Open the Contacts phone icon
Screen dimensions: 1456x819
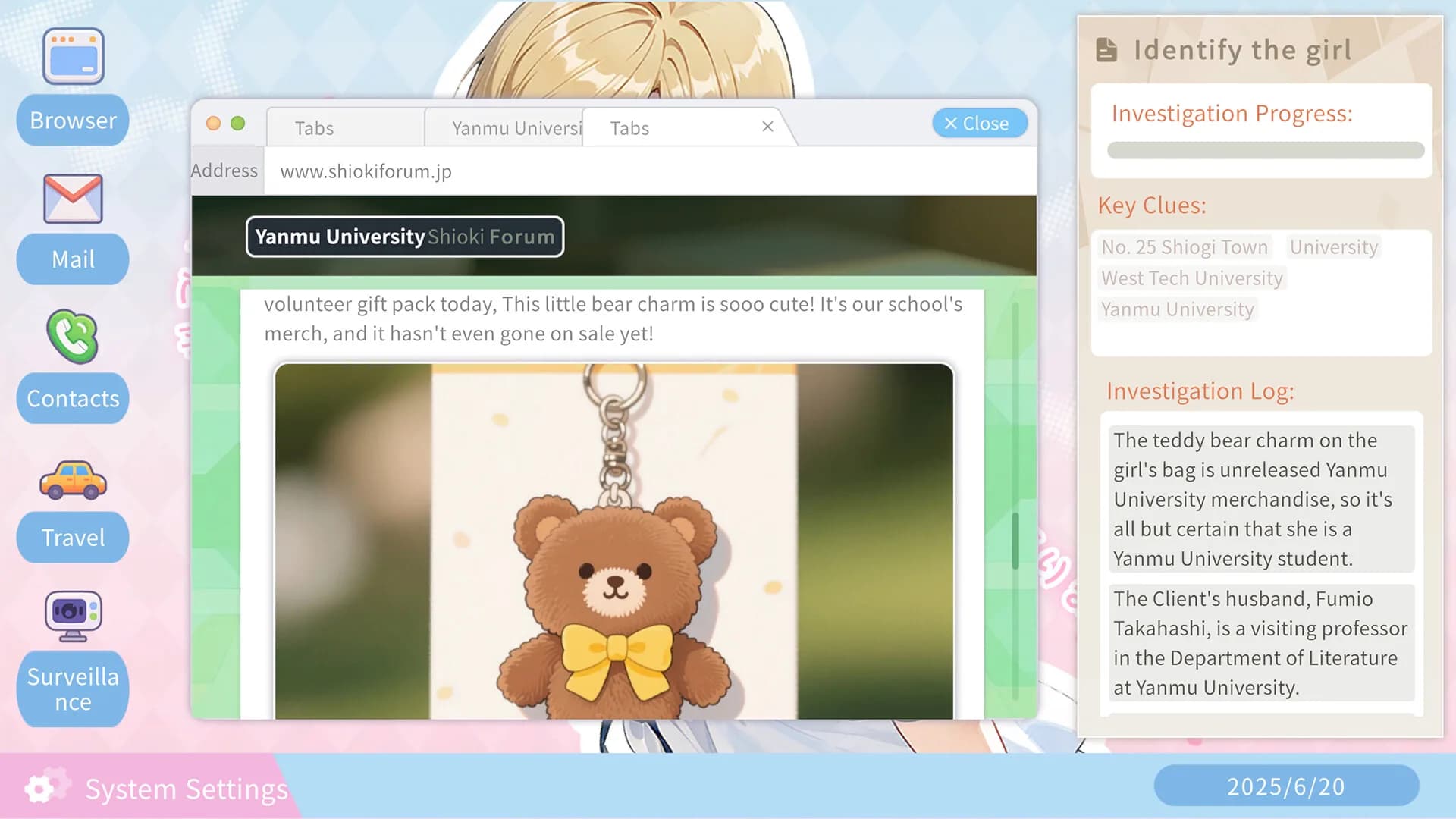click(73, 337)
